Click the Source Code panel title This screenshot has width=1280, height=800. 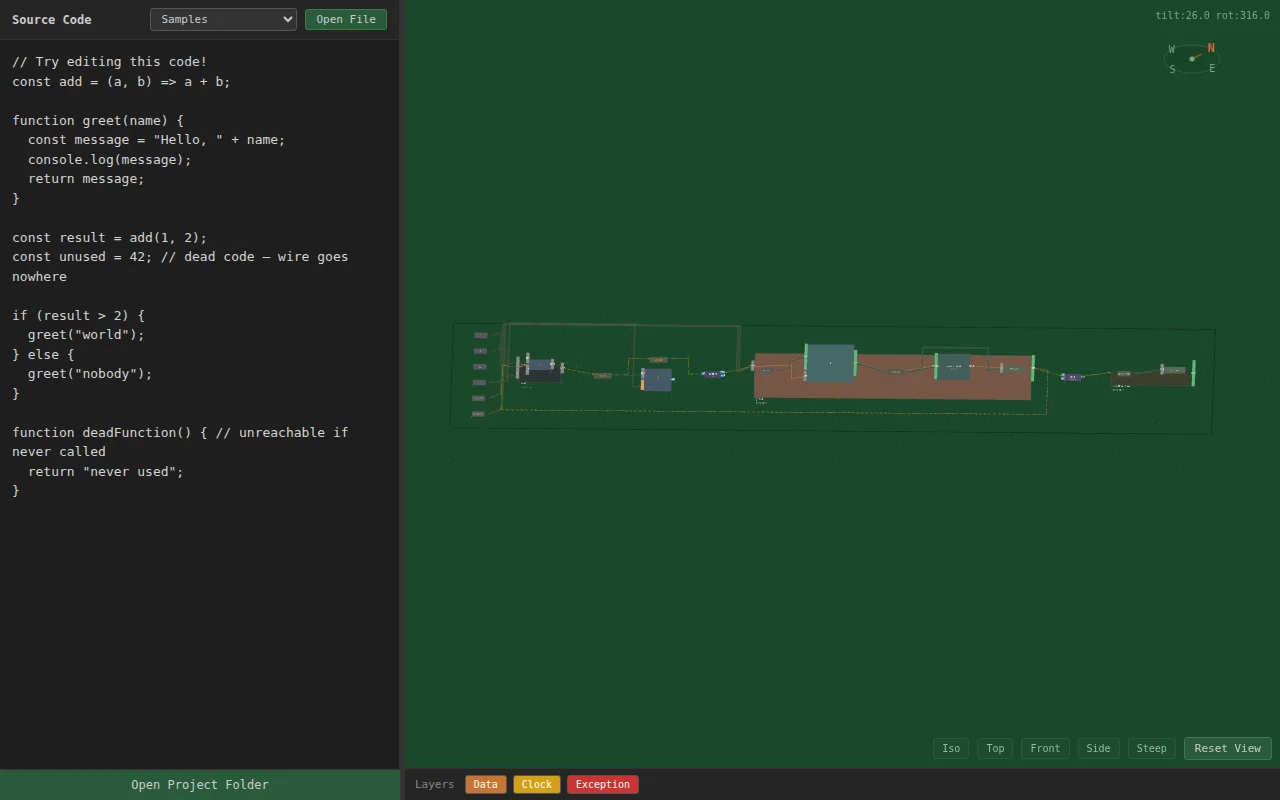click(52, 19)
